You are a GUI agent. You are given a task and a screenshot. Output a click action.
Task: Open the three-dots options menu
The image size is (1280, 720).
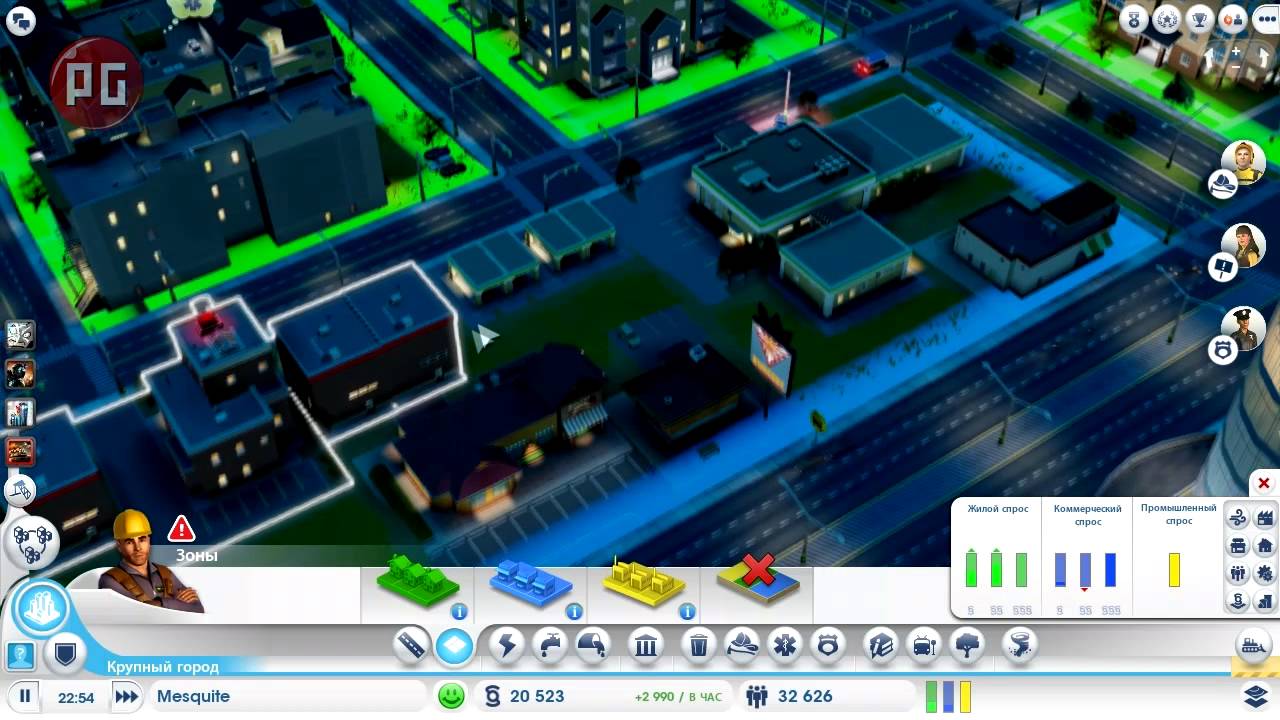(x=1266, y=19)
